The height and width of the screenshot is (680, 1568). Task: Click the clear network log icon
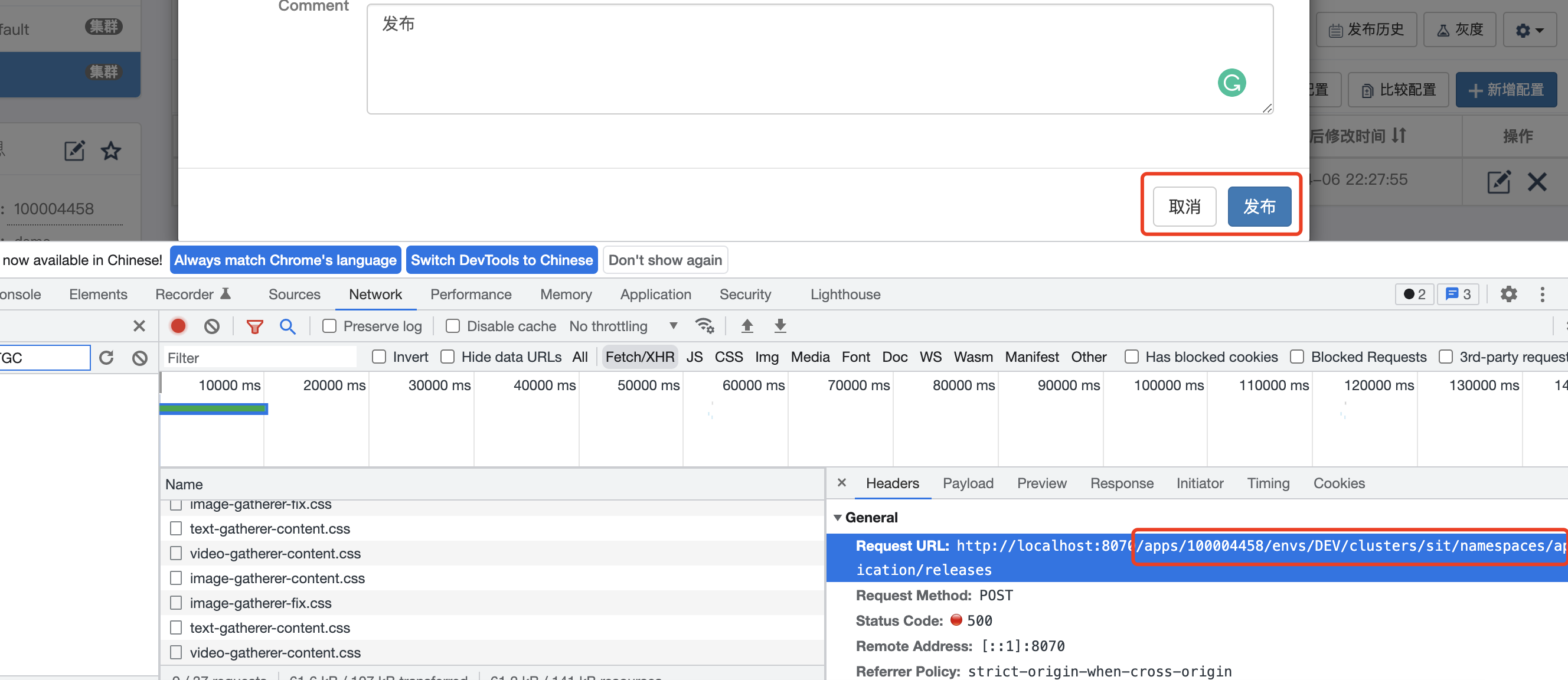[x=211, y=326]
